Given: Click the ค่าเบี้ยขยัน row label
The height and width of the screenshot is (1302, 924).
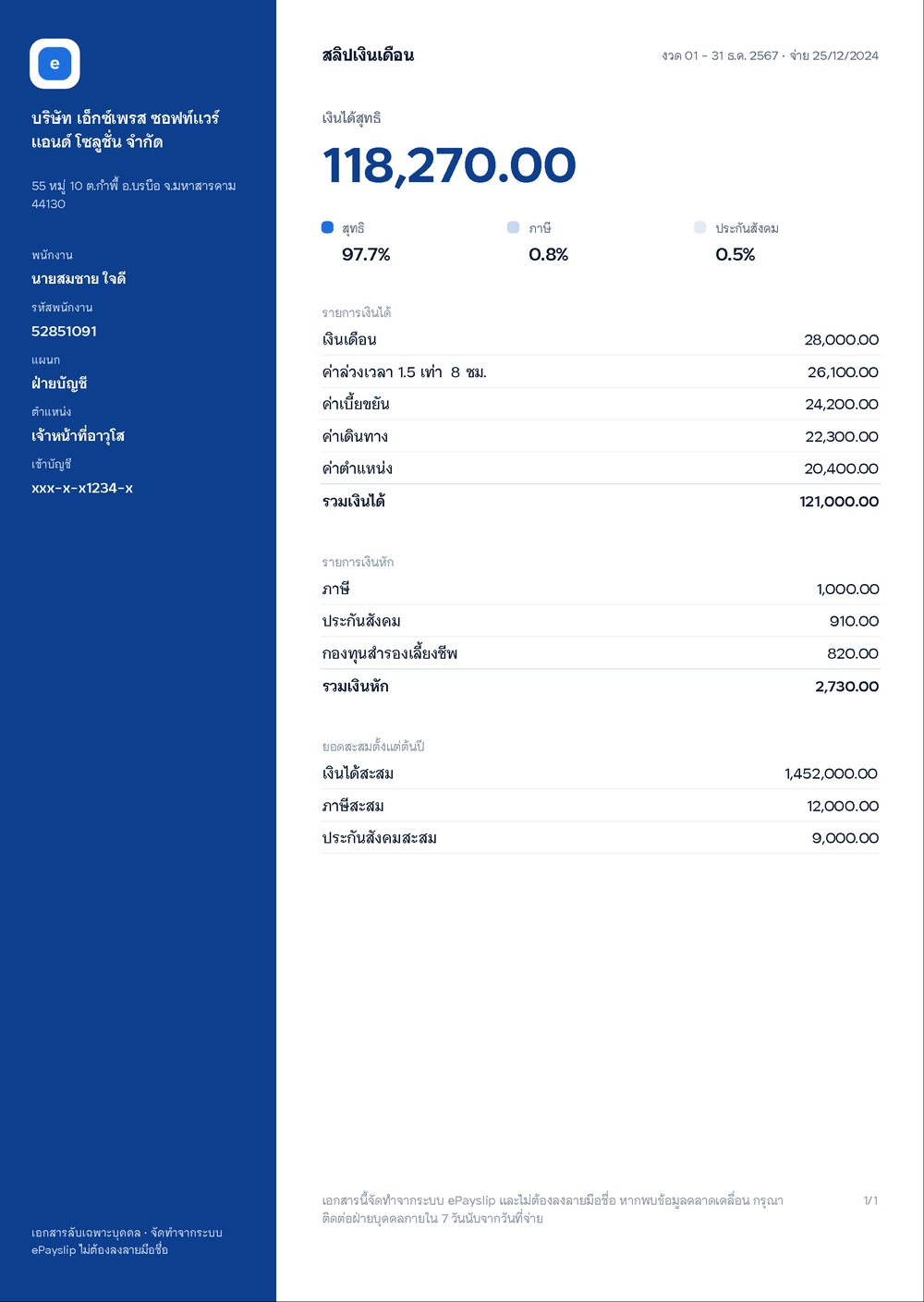Looking at the screenshot, I should pos(356,405).
